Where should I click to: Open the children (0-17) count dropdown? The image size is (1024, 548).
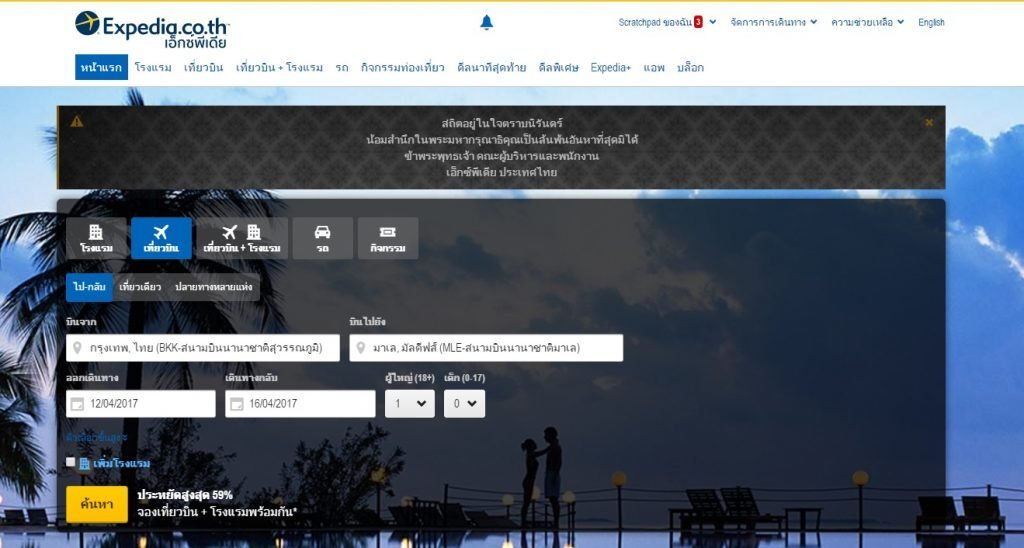(x=464, y=403)
